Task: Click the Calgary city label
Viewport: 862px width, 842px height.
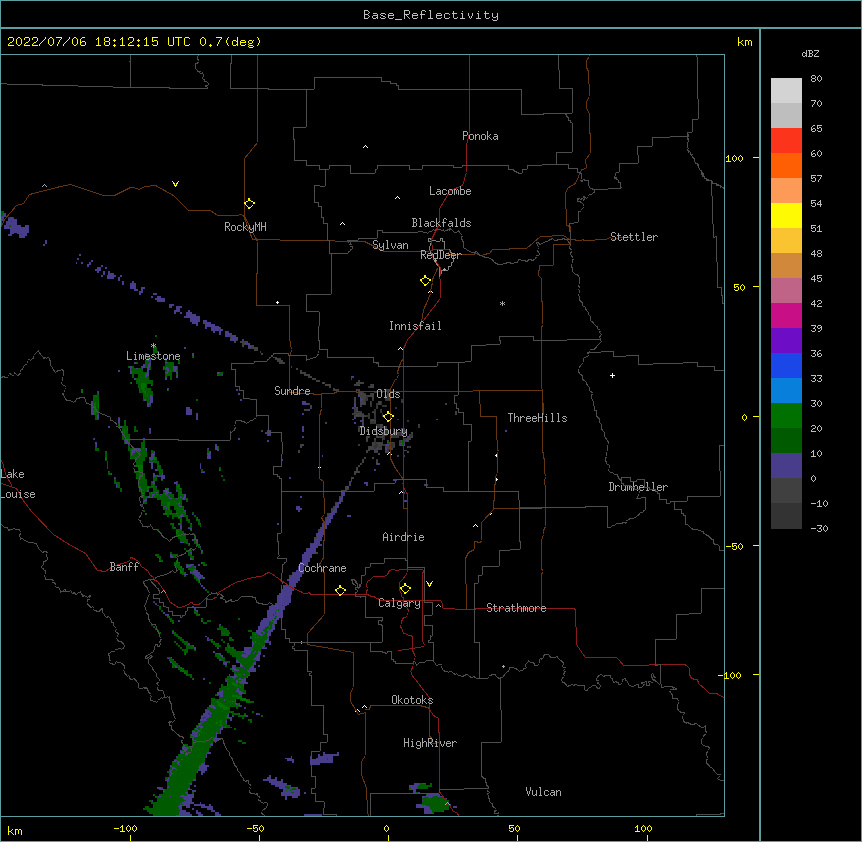Action: [x=399, y=603]
